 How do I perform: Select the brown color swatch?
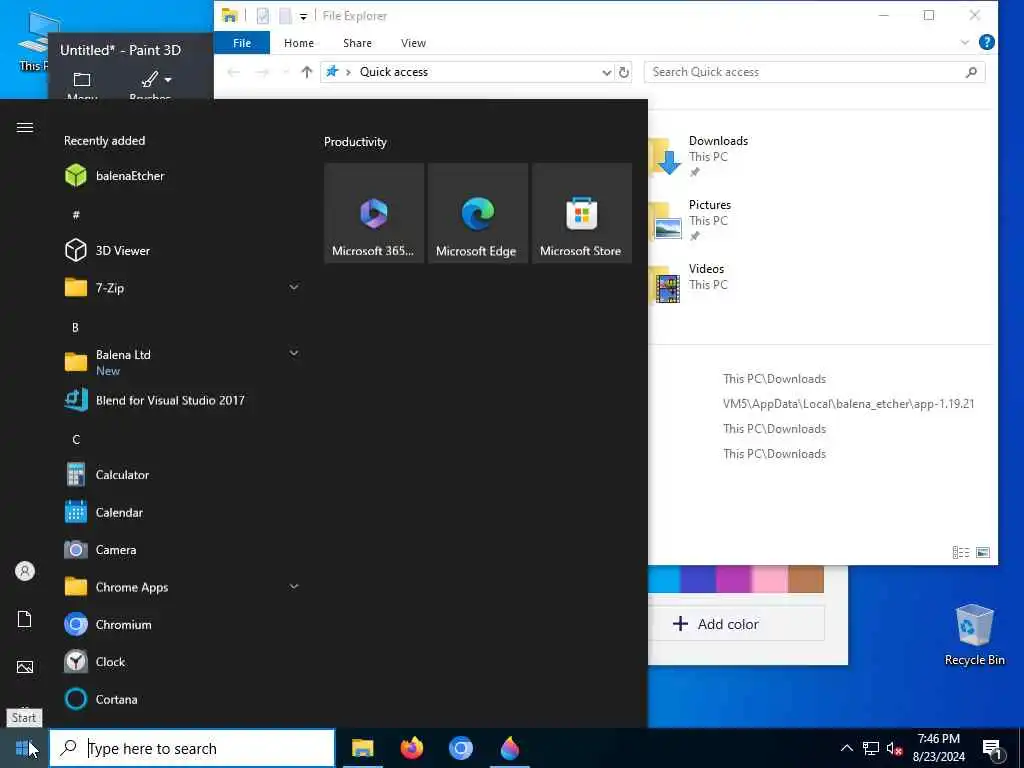click(806, 579)
